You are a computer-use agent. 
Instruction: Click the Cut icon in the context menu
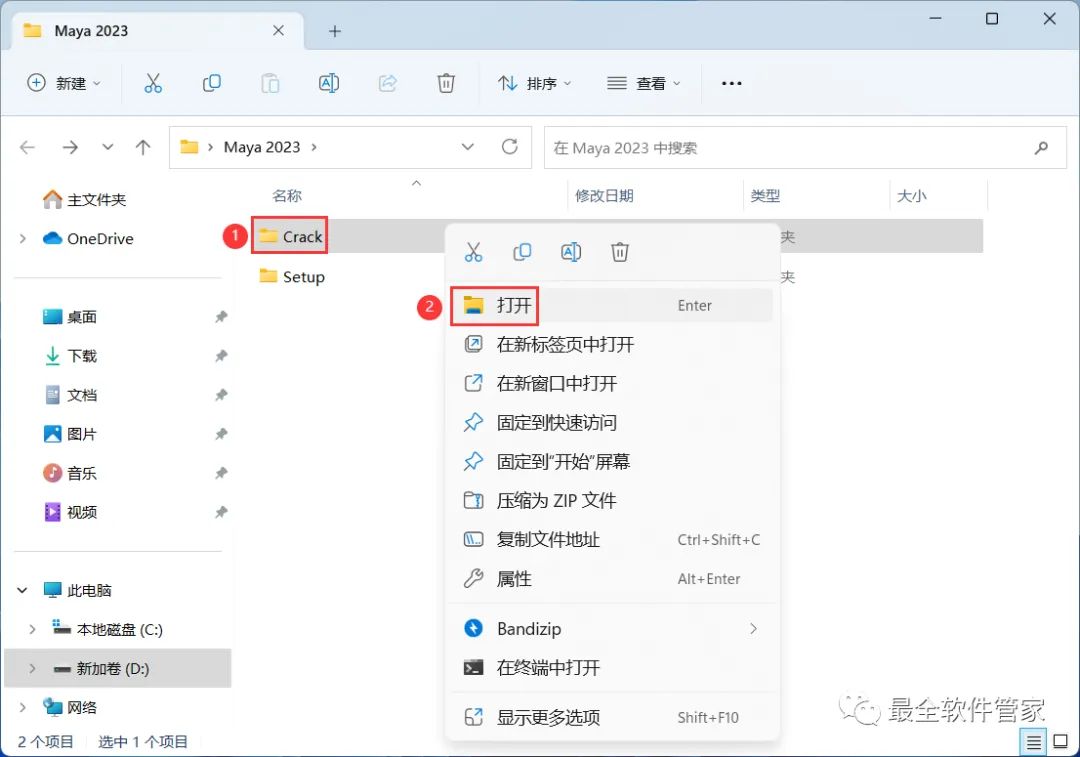click(473, 252)
